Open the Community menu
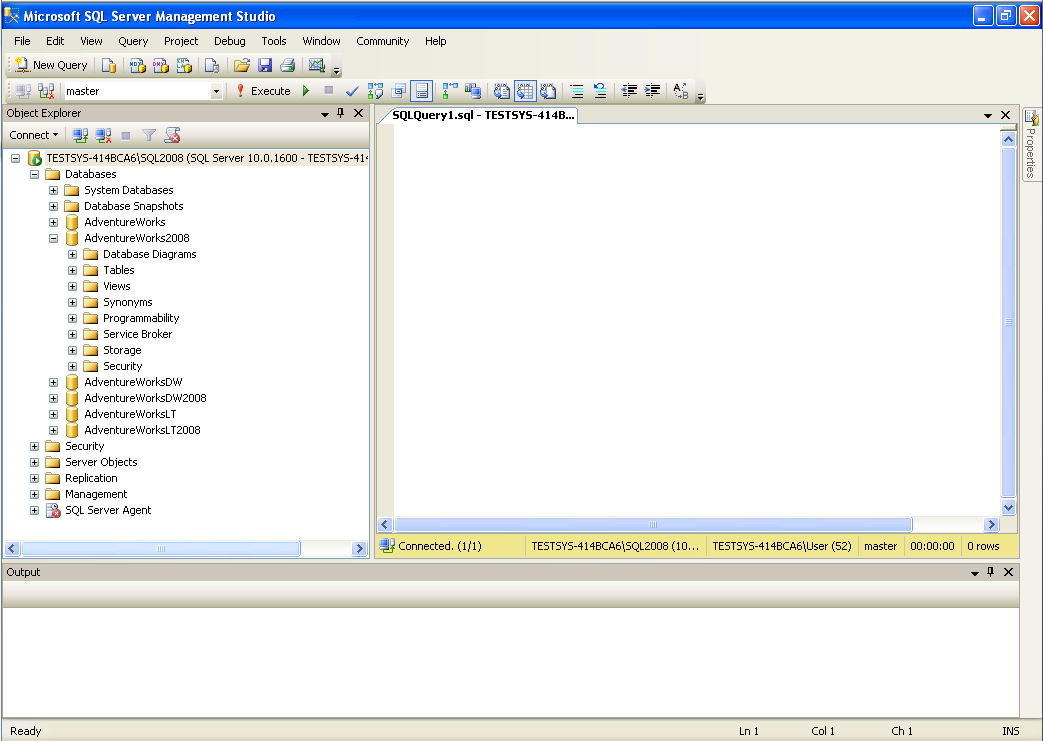Screen dimensions: 1043x741 (382, 41)
